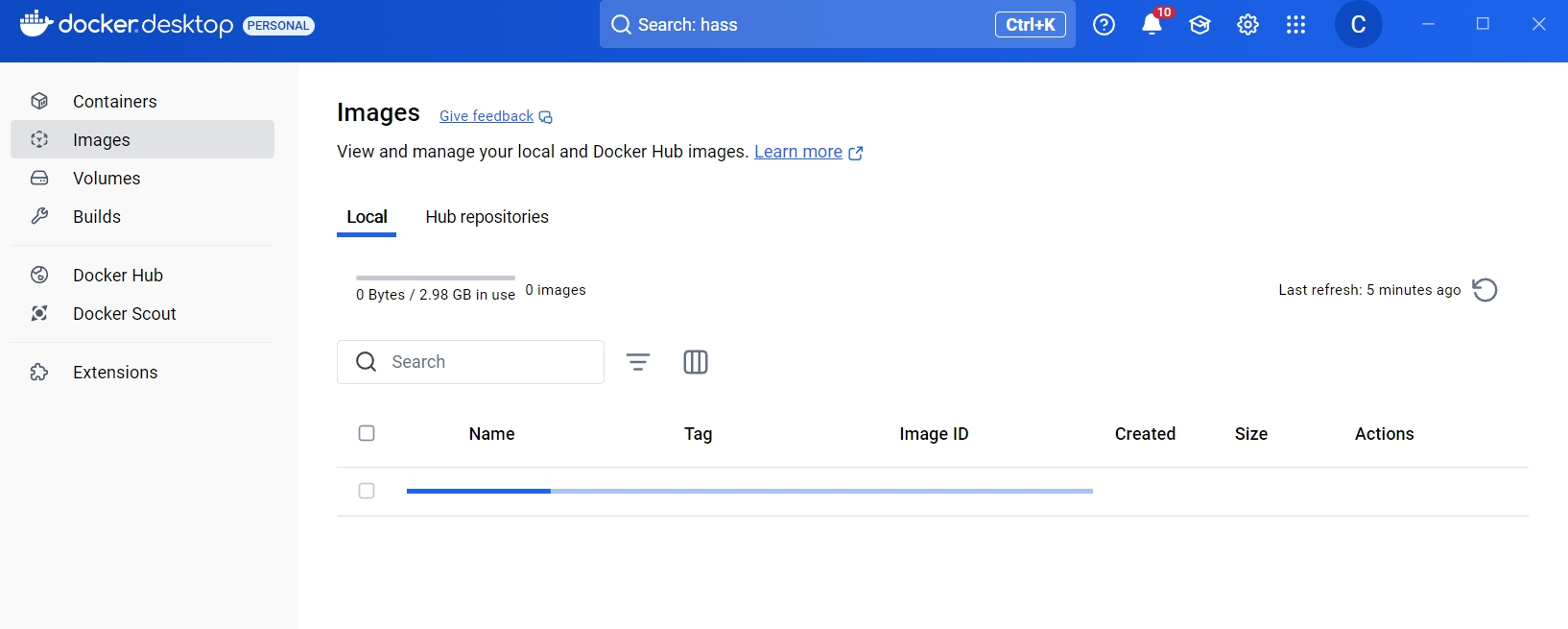This screenshot has height=629, width=1568.
Task: Open the apps grid menu icon
Action: tap(1295, 25)
